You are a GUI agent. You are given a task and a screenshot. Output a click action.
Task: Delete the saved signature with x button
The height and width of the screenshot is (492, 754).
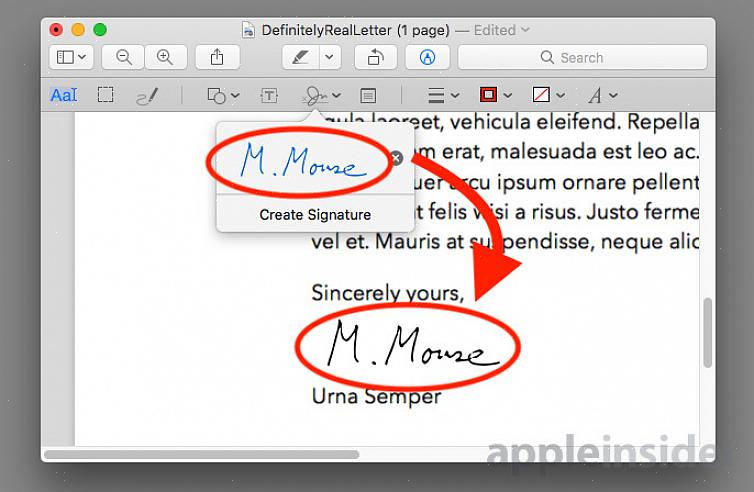[x=396, y=158]
